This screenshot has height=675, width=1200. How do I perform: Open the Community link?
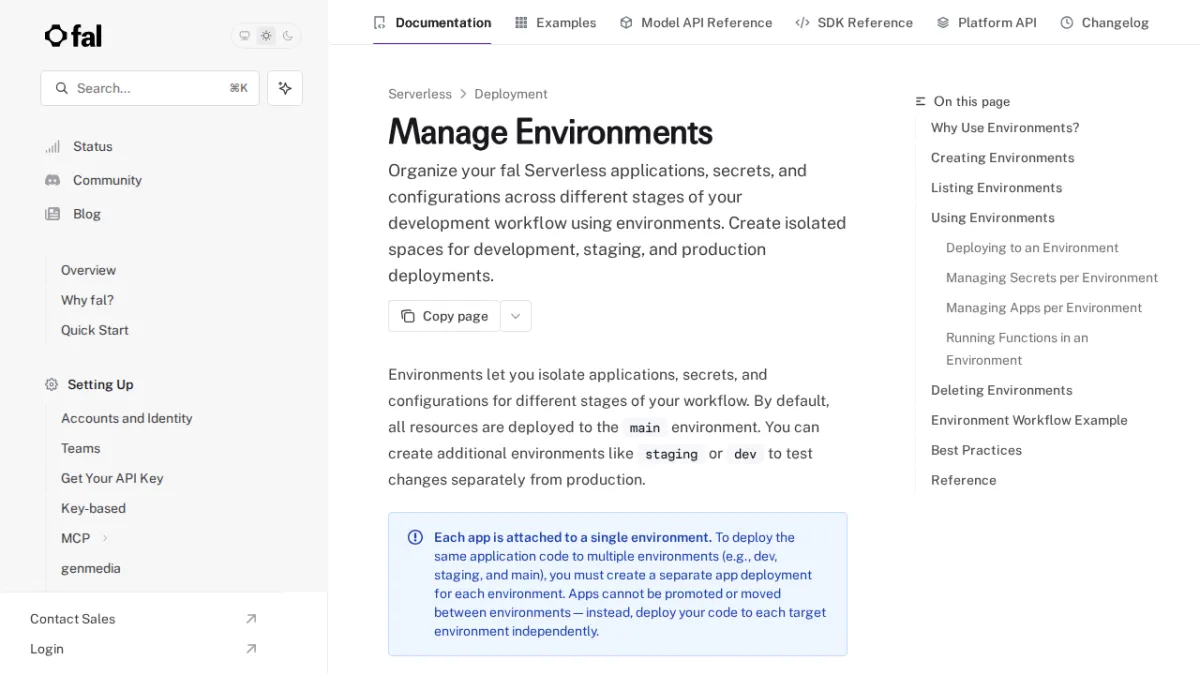tap(107, 180)
